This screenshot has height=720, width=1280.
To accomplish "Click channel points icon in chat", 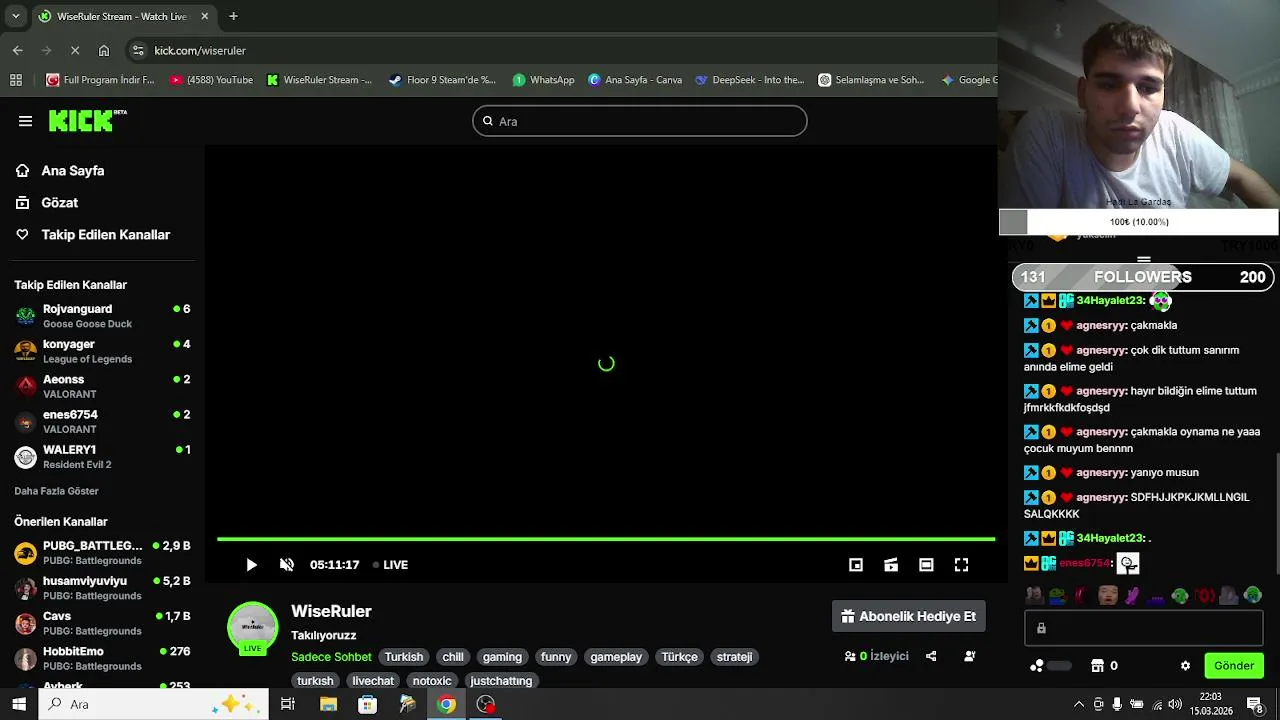I will 1037,666.
